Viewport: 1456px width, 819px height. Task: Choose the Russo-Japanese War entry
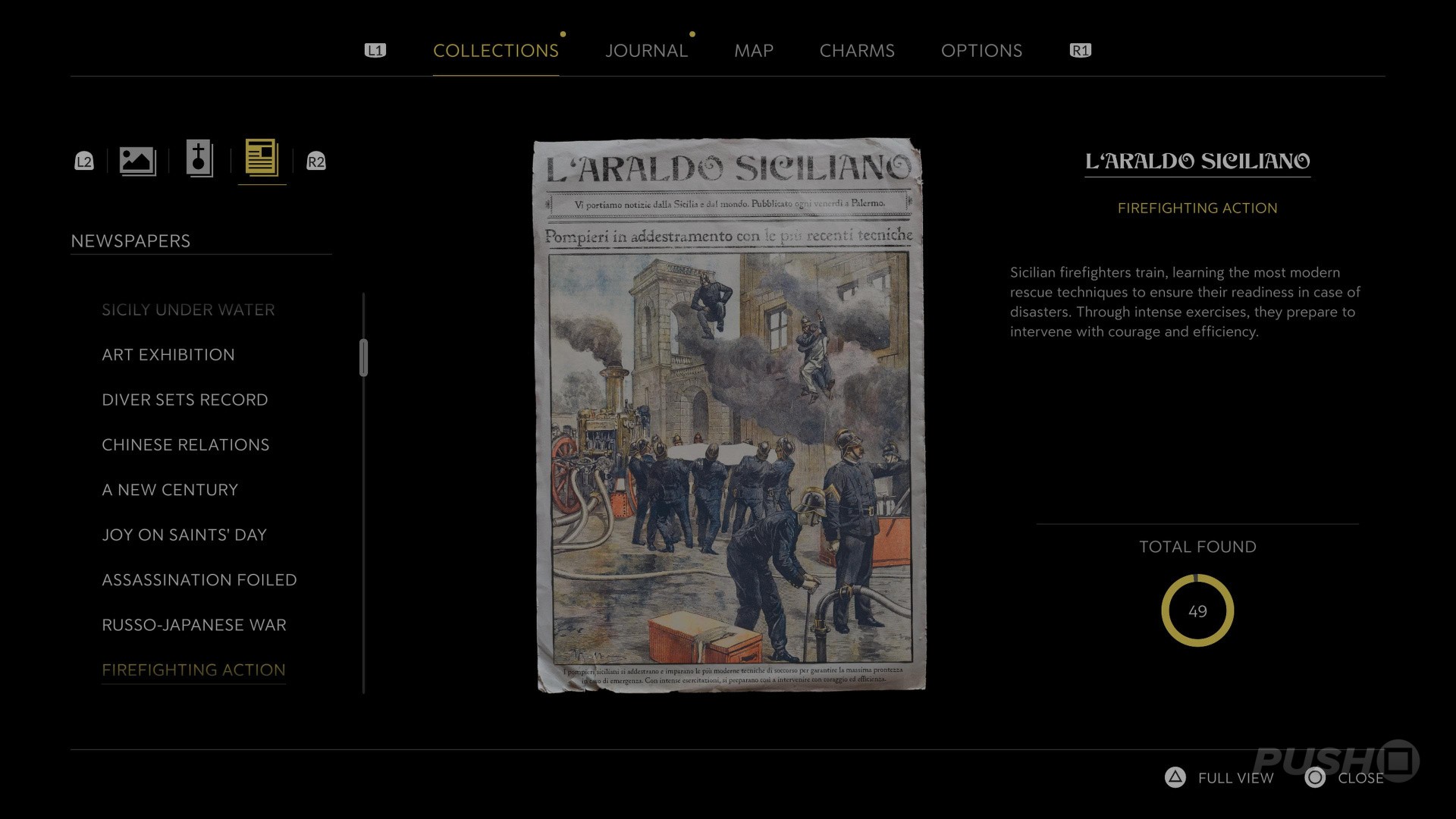point(194,625)
